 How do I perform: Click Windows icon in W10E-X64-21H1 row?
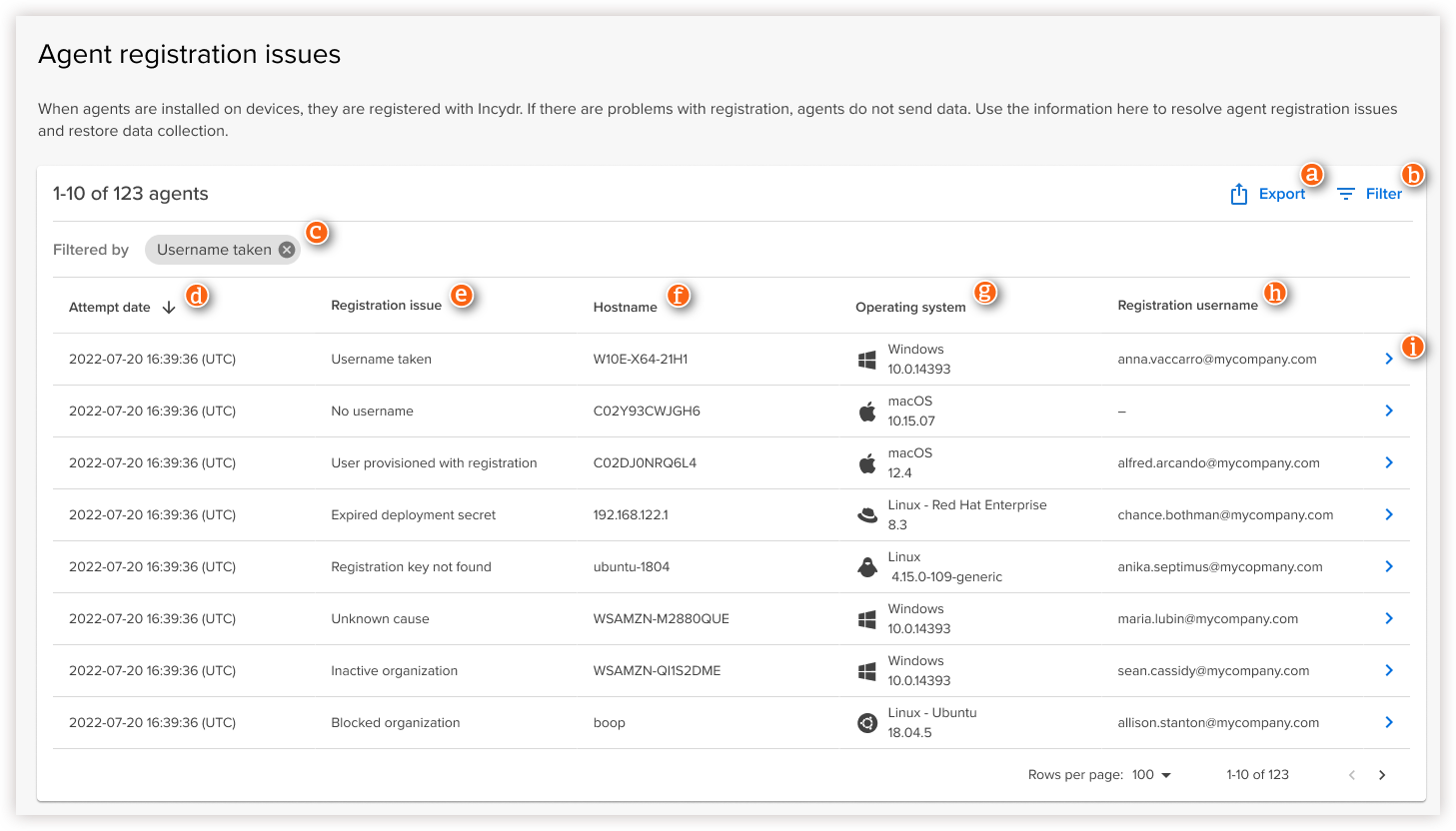coord(867,360)
